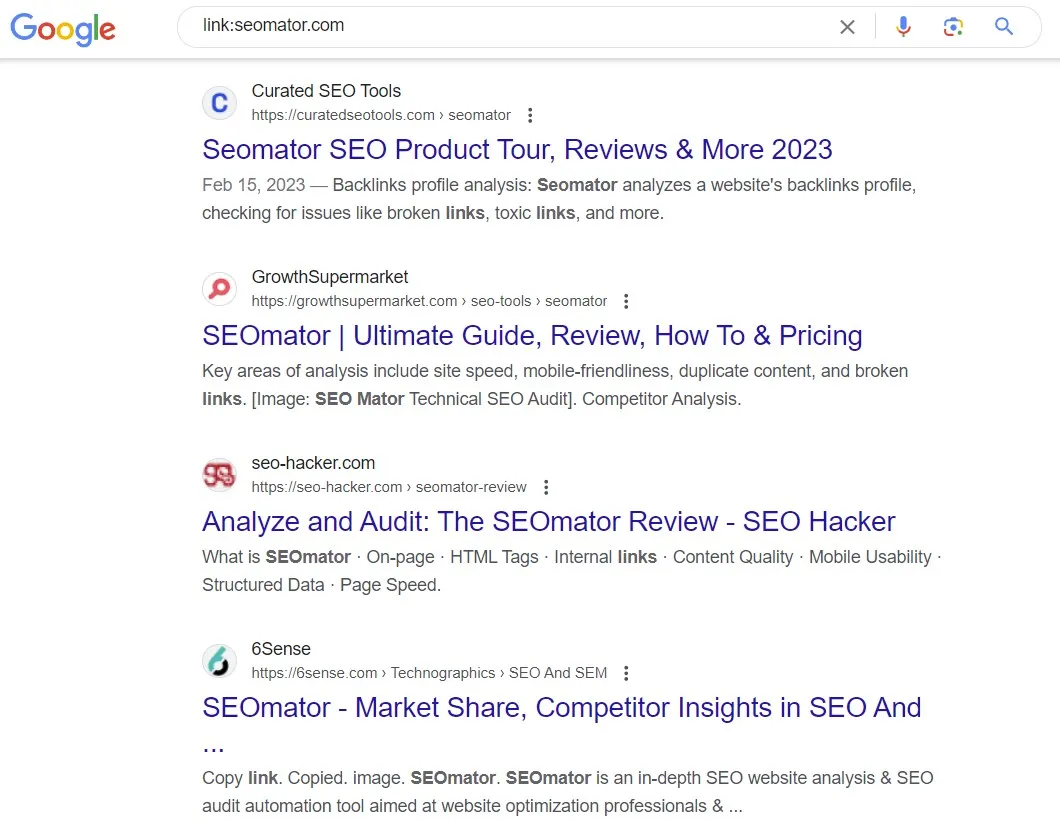The height and width of the screenshot is (837, 1060).
Task: Start voice search with microphone icon
Action: click(903, 26)
